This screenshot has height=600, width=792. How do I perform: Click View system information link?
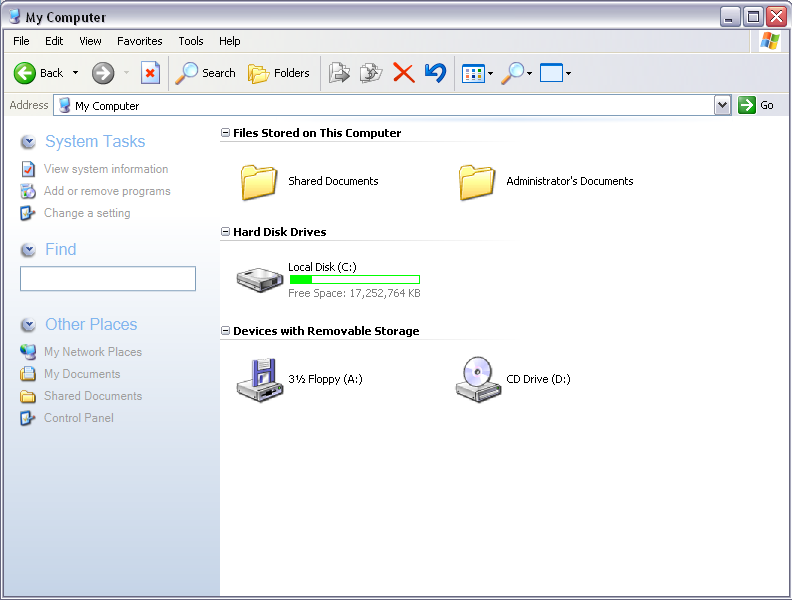pos(106,169)
